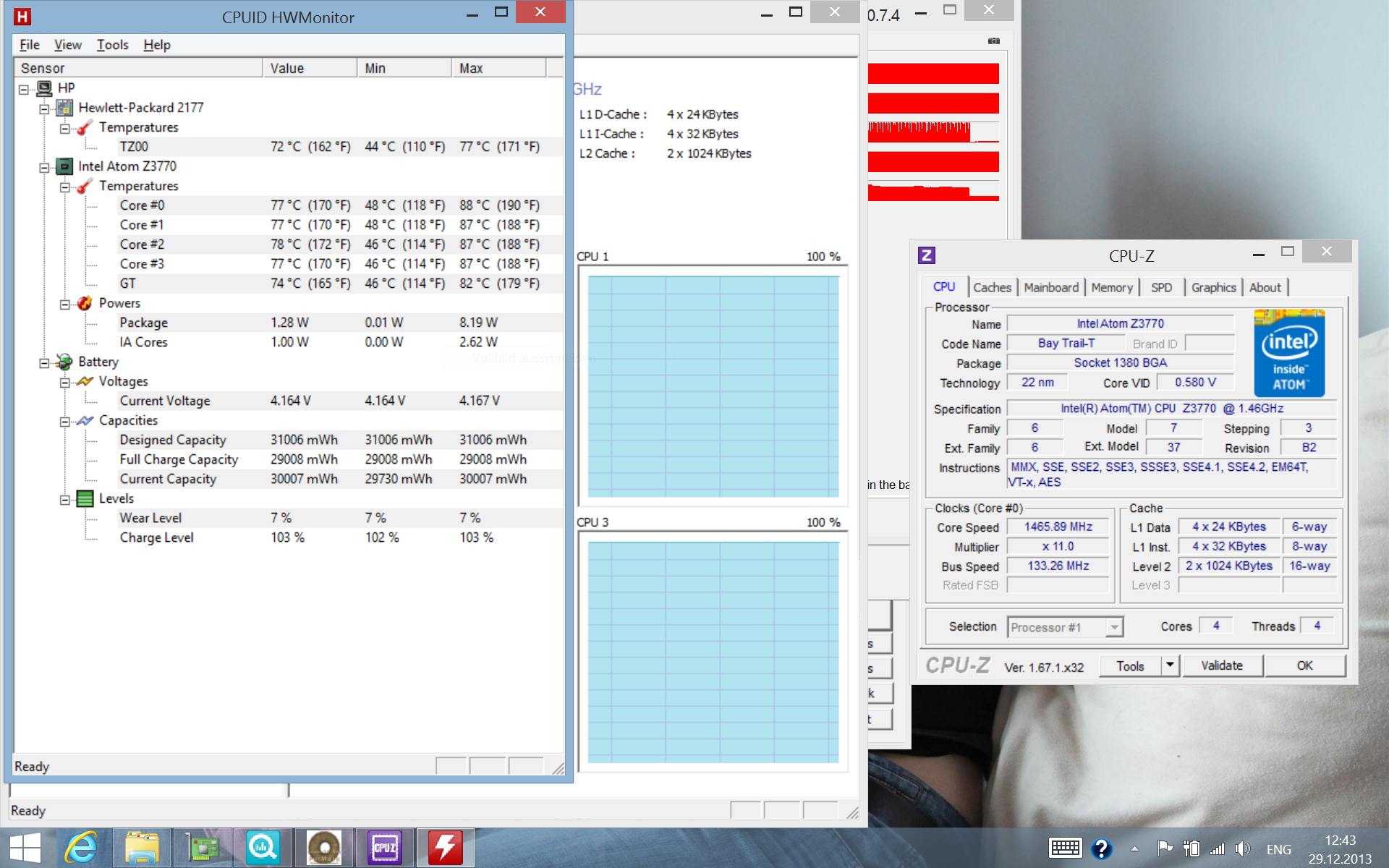Open the Help menu in HWMonitor
This screenshot has width=1389, height=868.
(157, 45)
